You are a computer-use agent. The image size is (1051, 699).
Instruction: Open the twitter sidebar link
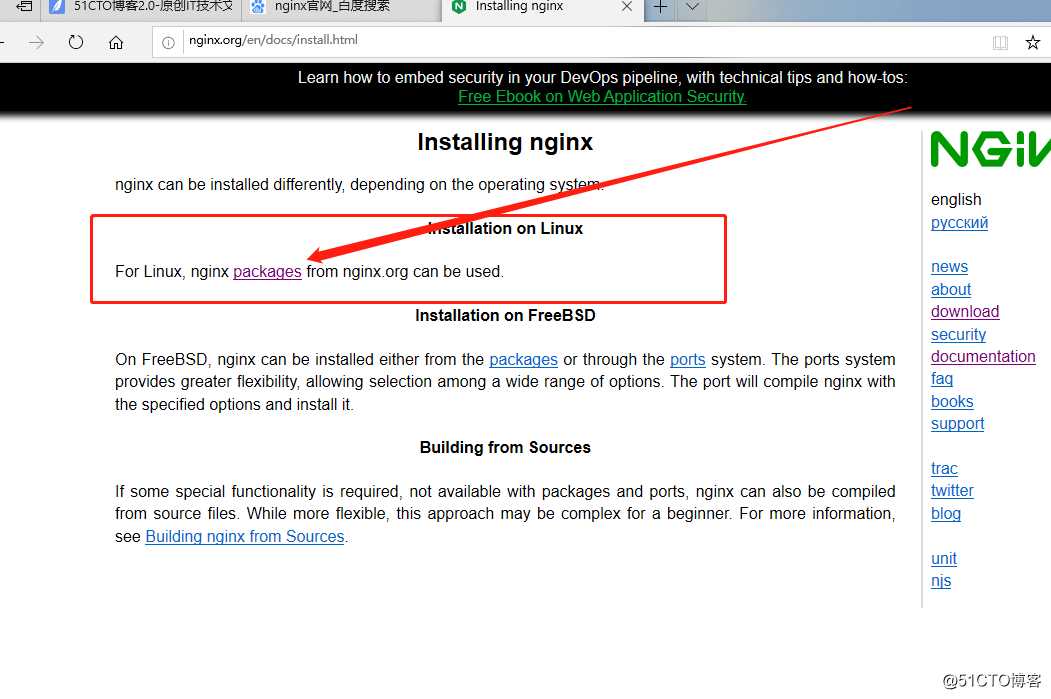952,491
